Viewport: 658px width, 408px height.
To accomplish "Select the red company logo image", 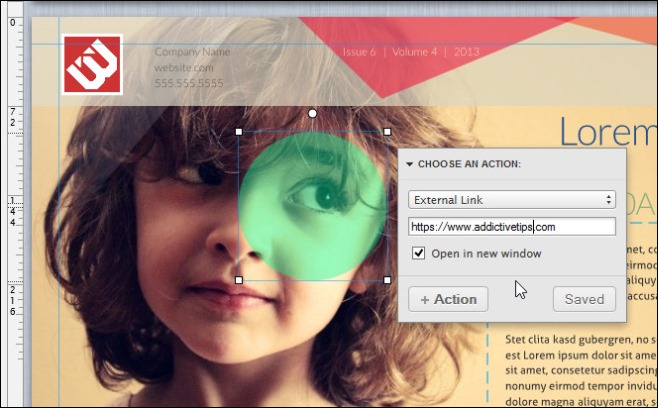I will coord(92,65).
